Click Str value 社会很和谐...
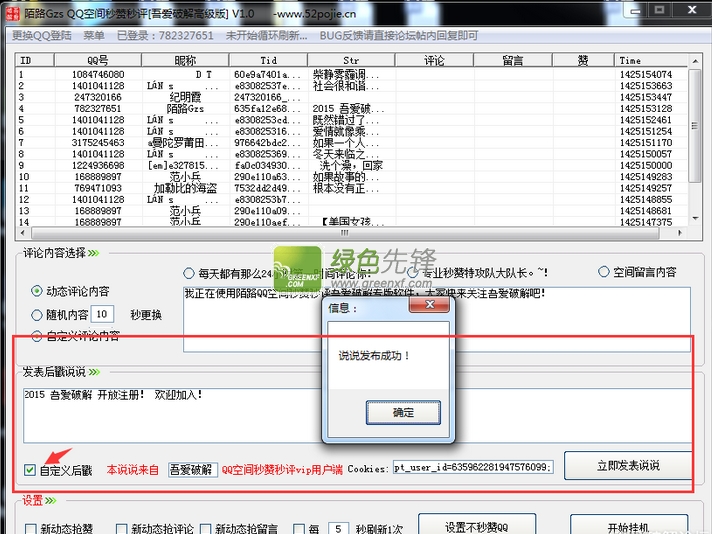 [346, 86]
